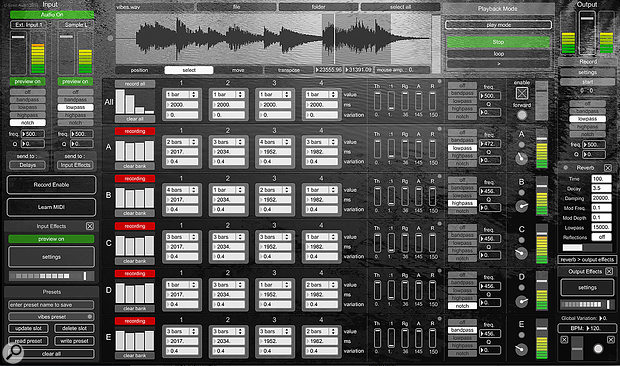
Task: Click the round white button beside BPM sliders
Action: coord(598,349)
